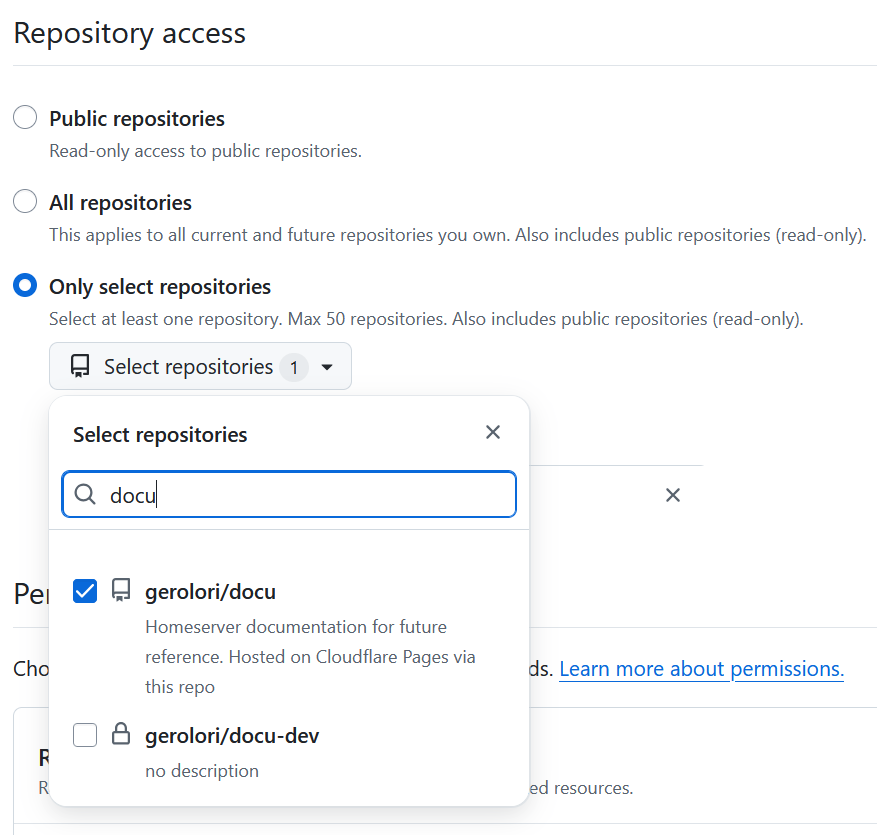The image size is (877, 835).
Task: Click the lock icon beside gerolori/docu-dev
Action: [121, 734]
